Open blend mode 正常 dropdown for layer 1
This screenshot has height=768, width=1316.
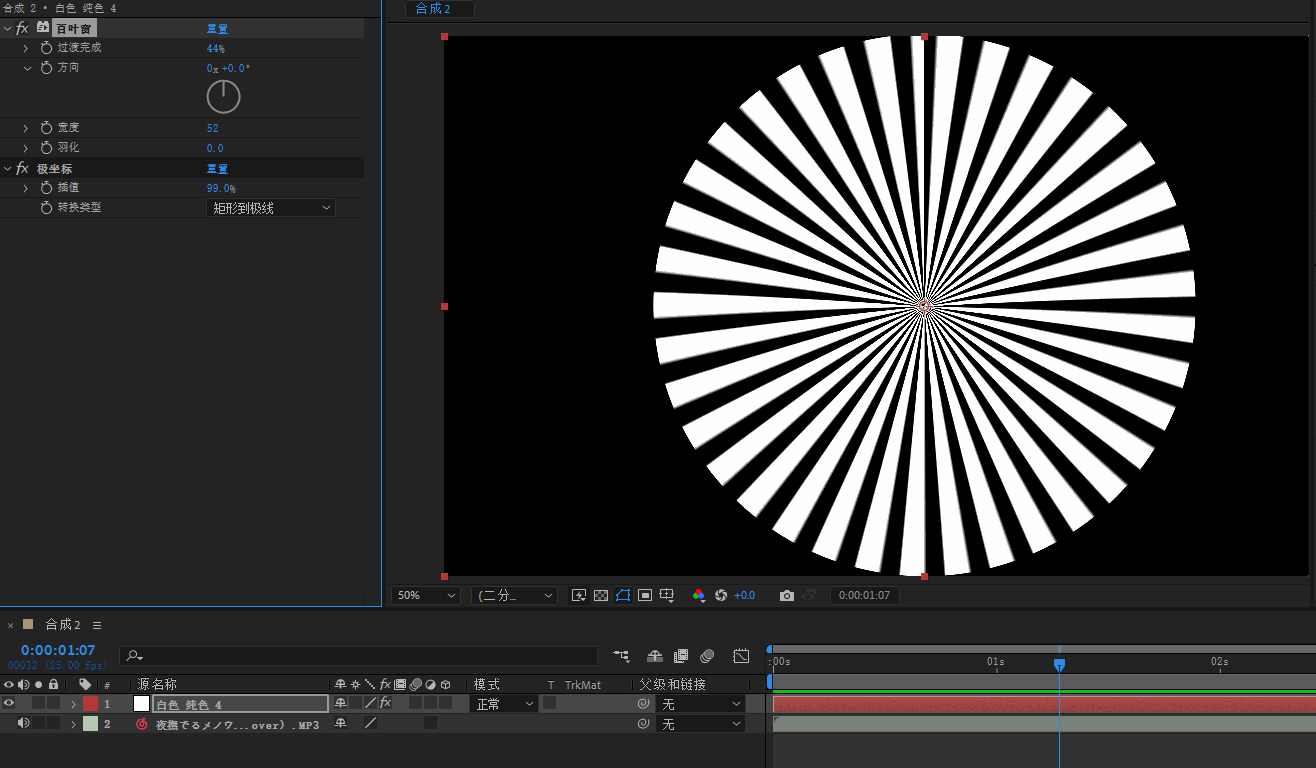point(505,704)
